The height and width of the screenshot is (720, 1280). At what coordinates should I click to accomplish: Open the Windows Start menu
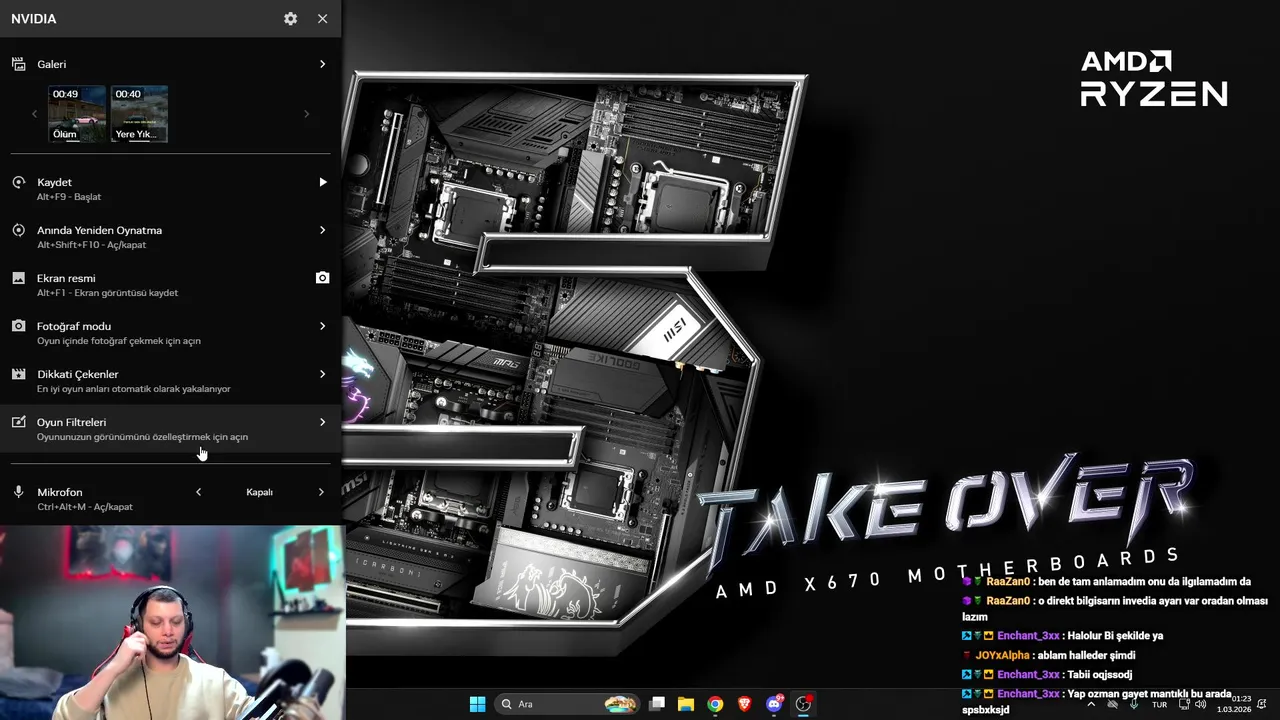[477, 704]
